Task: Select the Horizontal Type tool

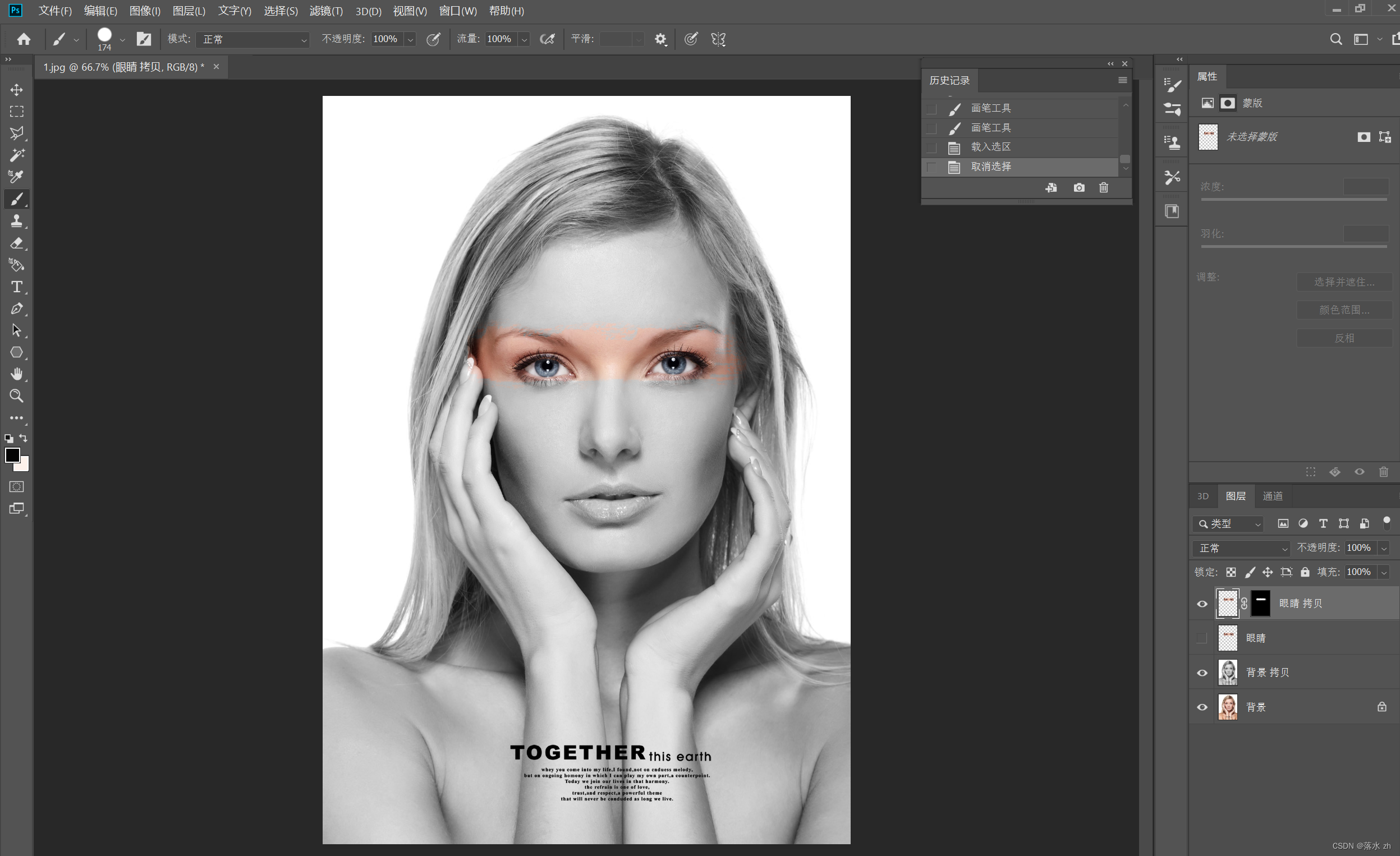Action: pos(16,287)
